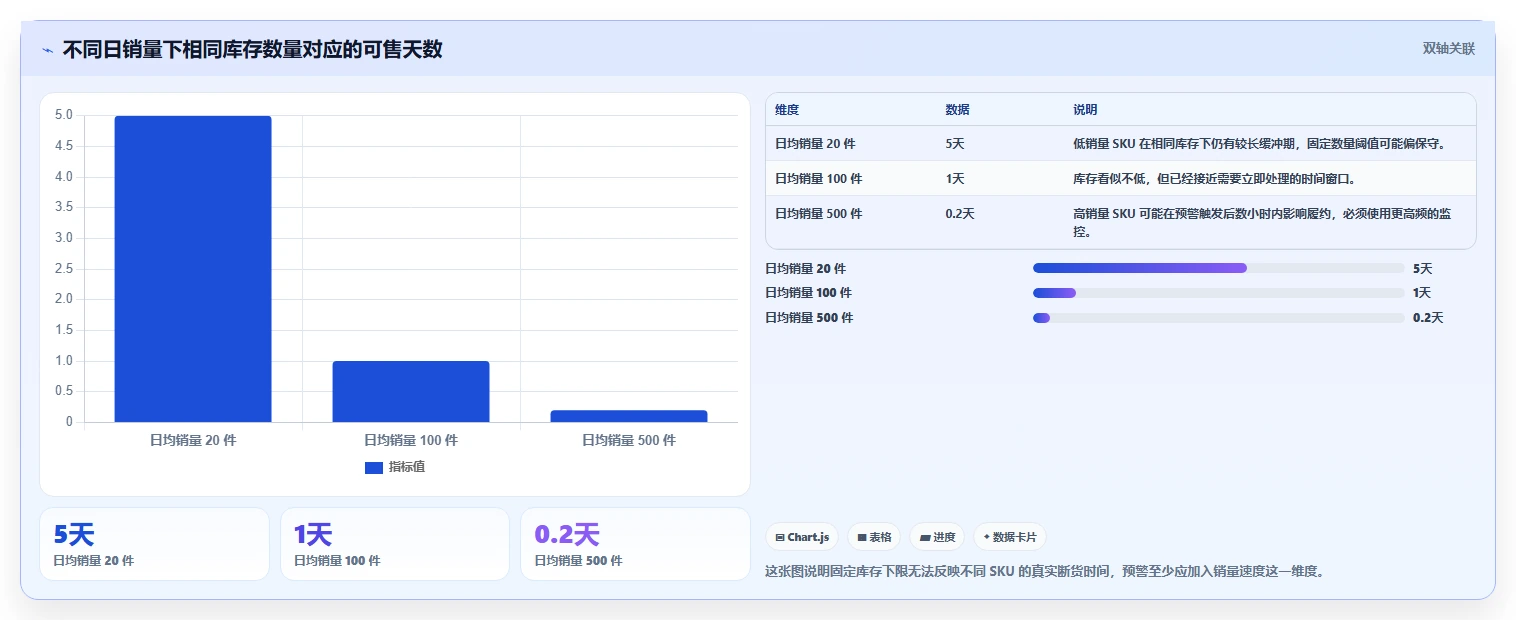Click the 数据 column header
1516x620 pixels.
point(957,110)
